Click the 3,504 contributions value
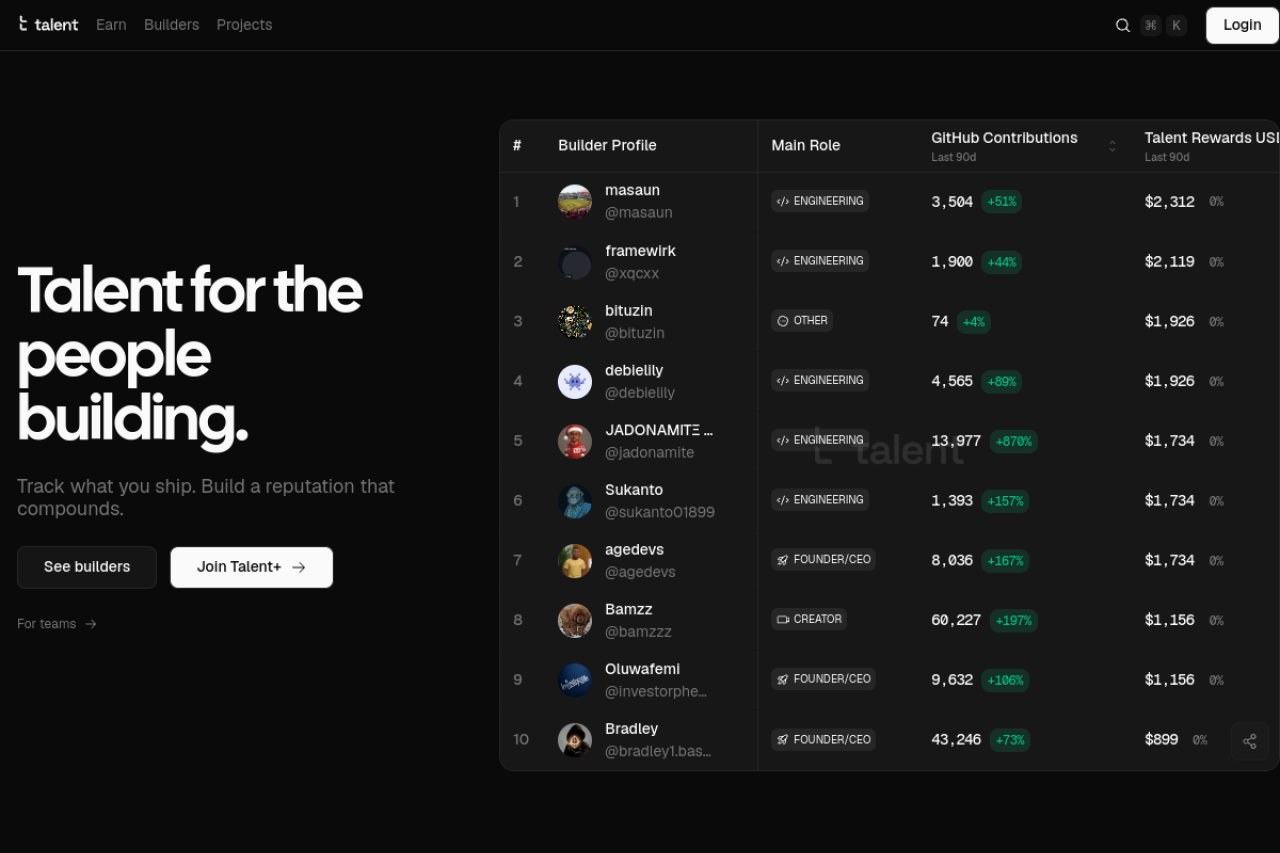This screenshot has width=1280, height=853. [x=952, y=202]
